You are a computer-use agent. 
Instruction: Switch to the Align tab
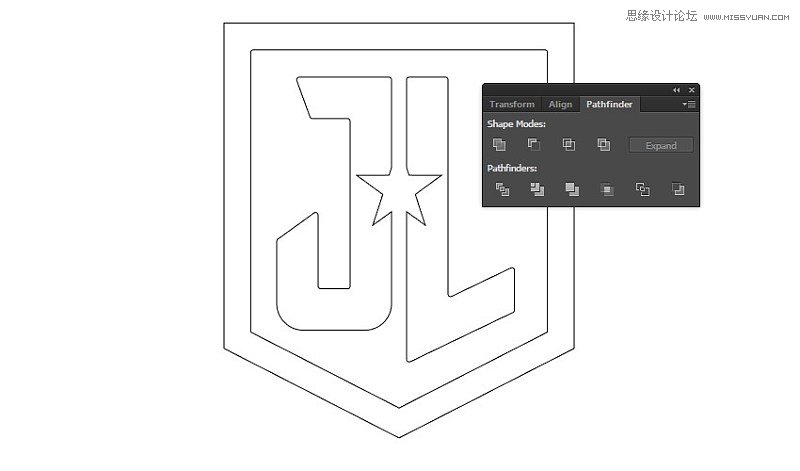point(560,104)
